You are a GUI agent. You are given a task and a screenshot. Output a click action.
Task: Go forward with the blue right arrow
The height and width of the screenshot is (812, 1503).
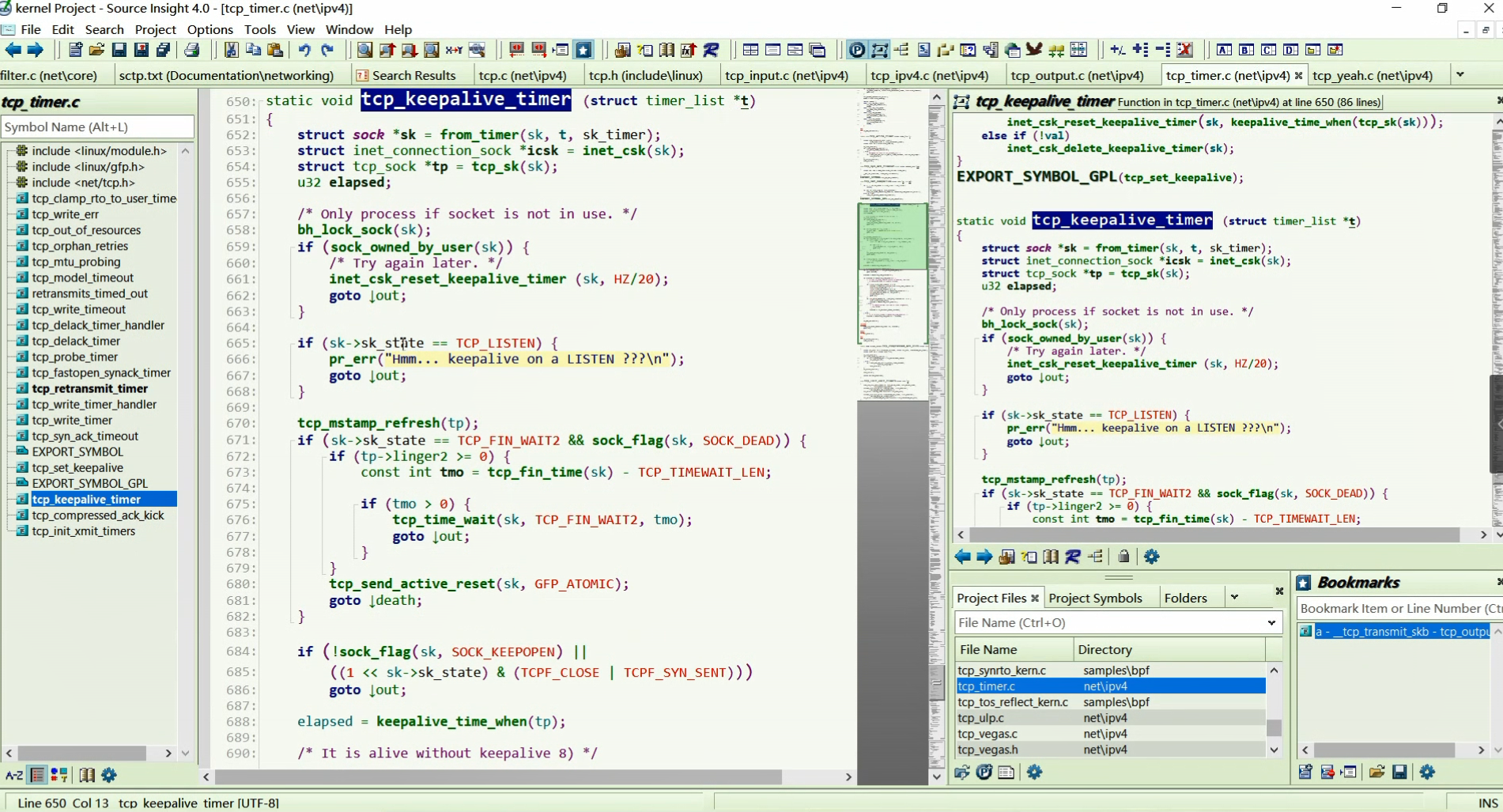tap(35, 50)
